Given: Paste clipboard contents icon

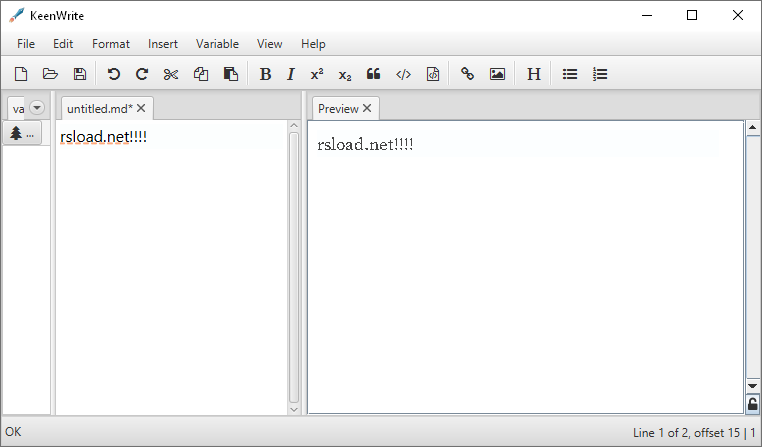Looking at the screenshot, I should 230,74.
